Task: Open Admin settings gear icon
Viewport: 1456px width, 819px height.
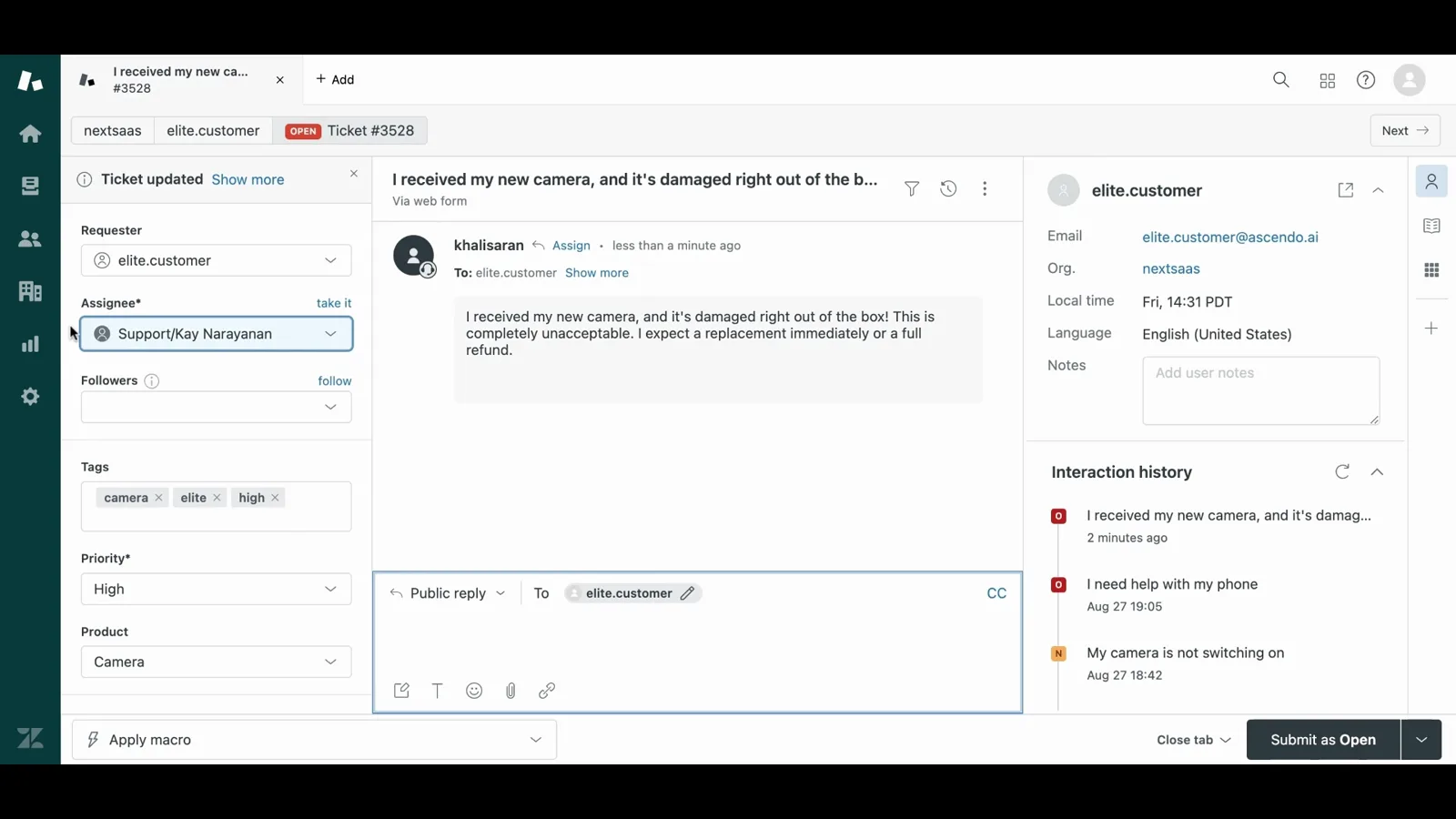Action: 30,397
